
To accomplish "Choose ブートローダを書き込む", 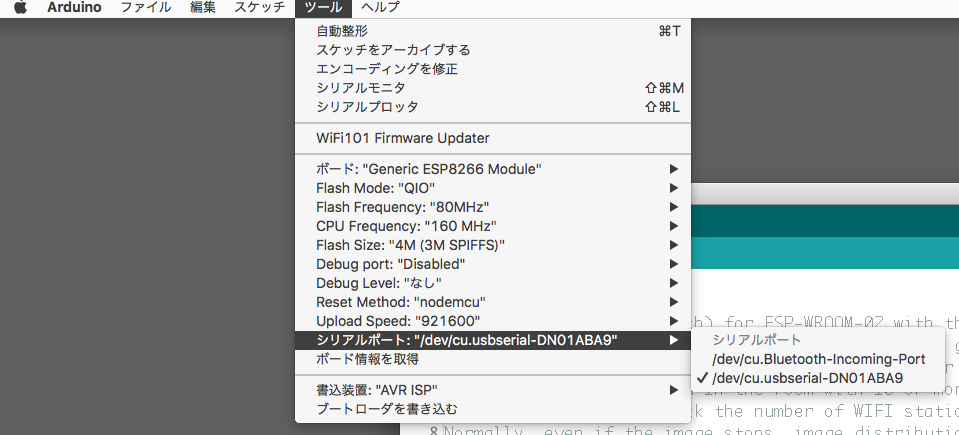I will tap(493, 409).
